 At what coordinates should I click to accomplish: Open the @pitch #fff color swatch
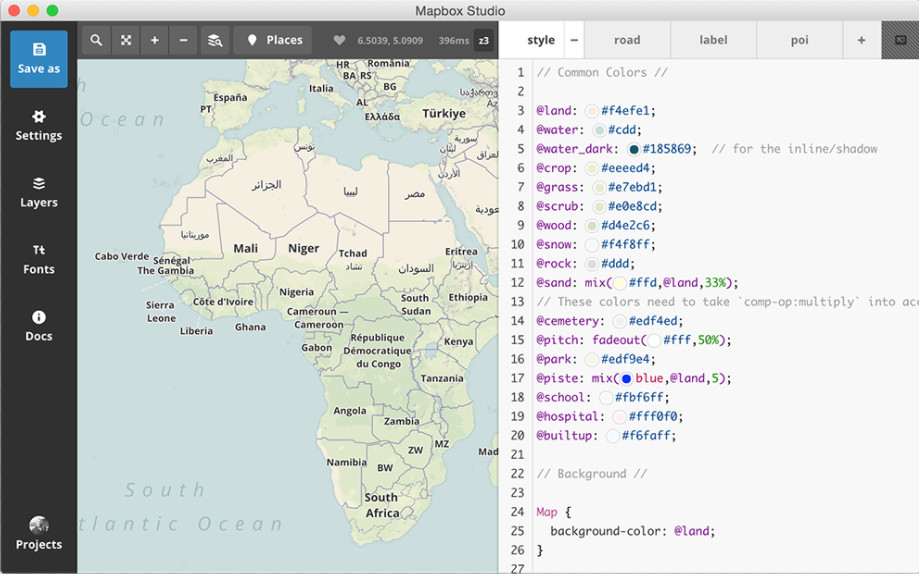[x=654, y=340]
